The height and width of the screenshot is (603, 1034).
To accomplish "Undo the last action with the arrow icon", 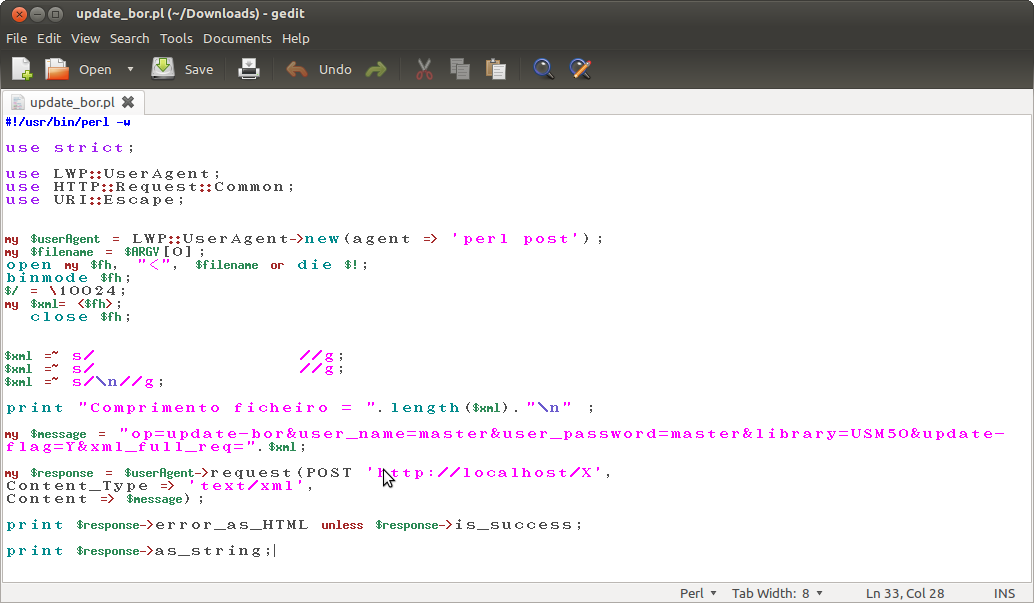I will coord(297,69).
